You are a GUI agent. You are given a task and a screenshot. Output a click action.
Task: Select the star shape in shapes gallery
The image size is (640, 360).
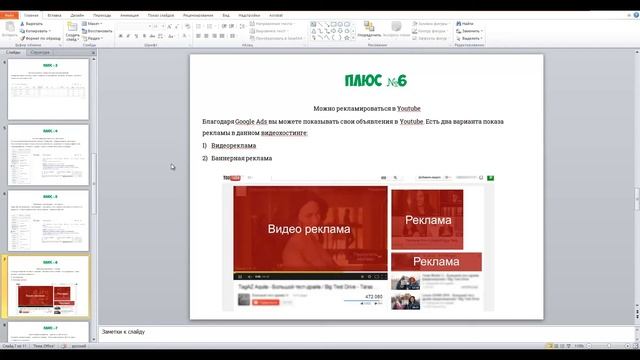pyautogui.click(x=347, y=38)
